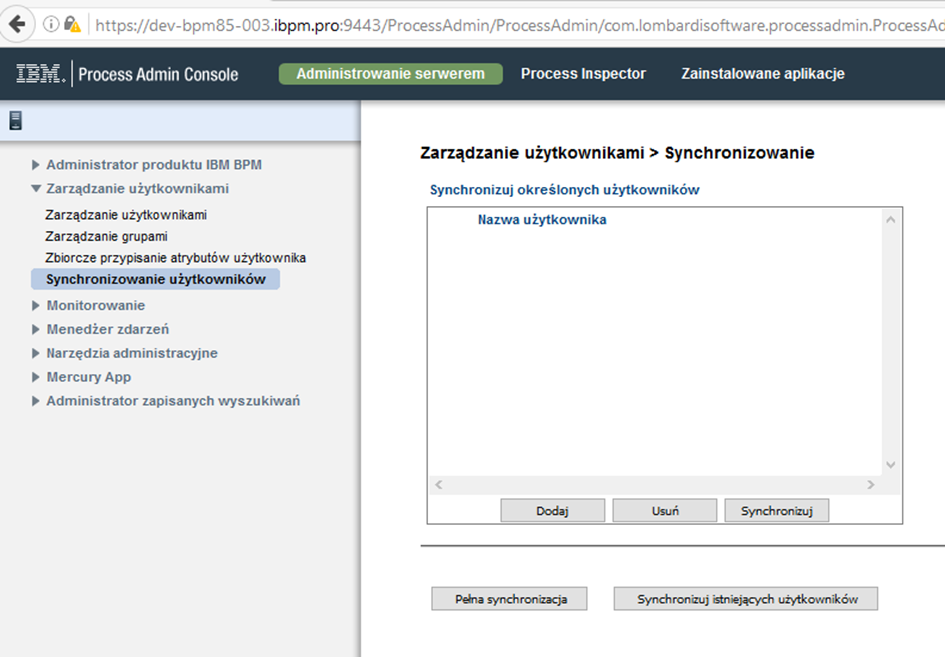This screenshot has height=657, width=945.
Task: Click horizontal scrollbar left arrow
Action: pyautogui.click(x=439, y=485)
